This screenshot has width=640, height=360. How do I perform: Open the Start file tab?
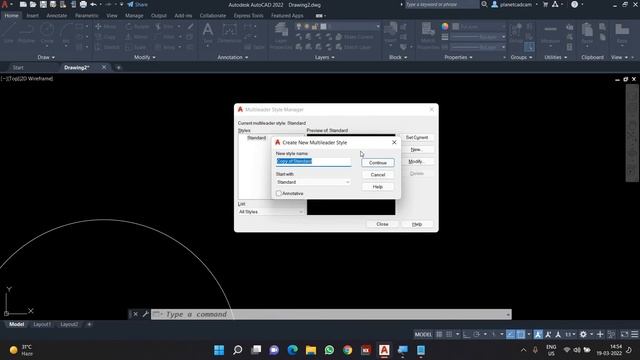(18, 67)
